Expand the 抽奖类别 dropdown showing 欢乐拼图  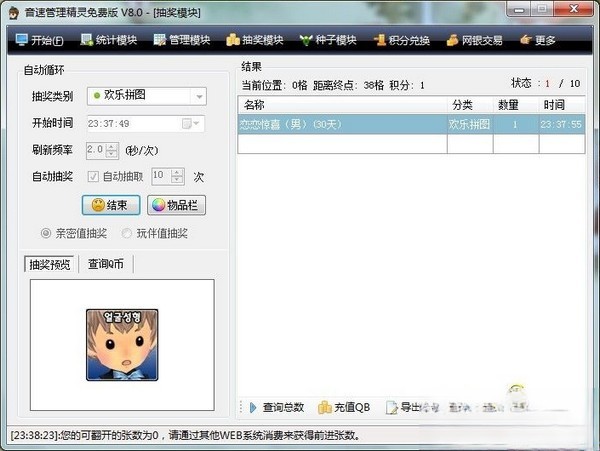pos(199,97)
